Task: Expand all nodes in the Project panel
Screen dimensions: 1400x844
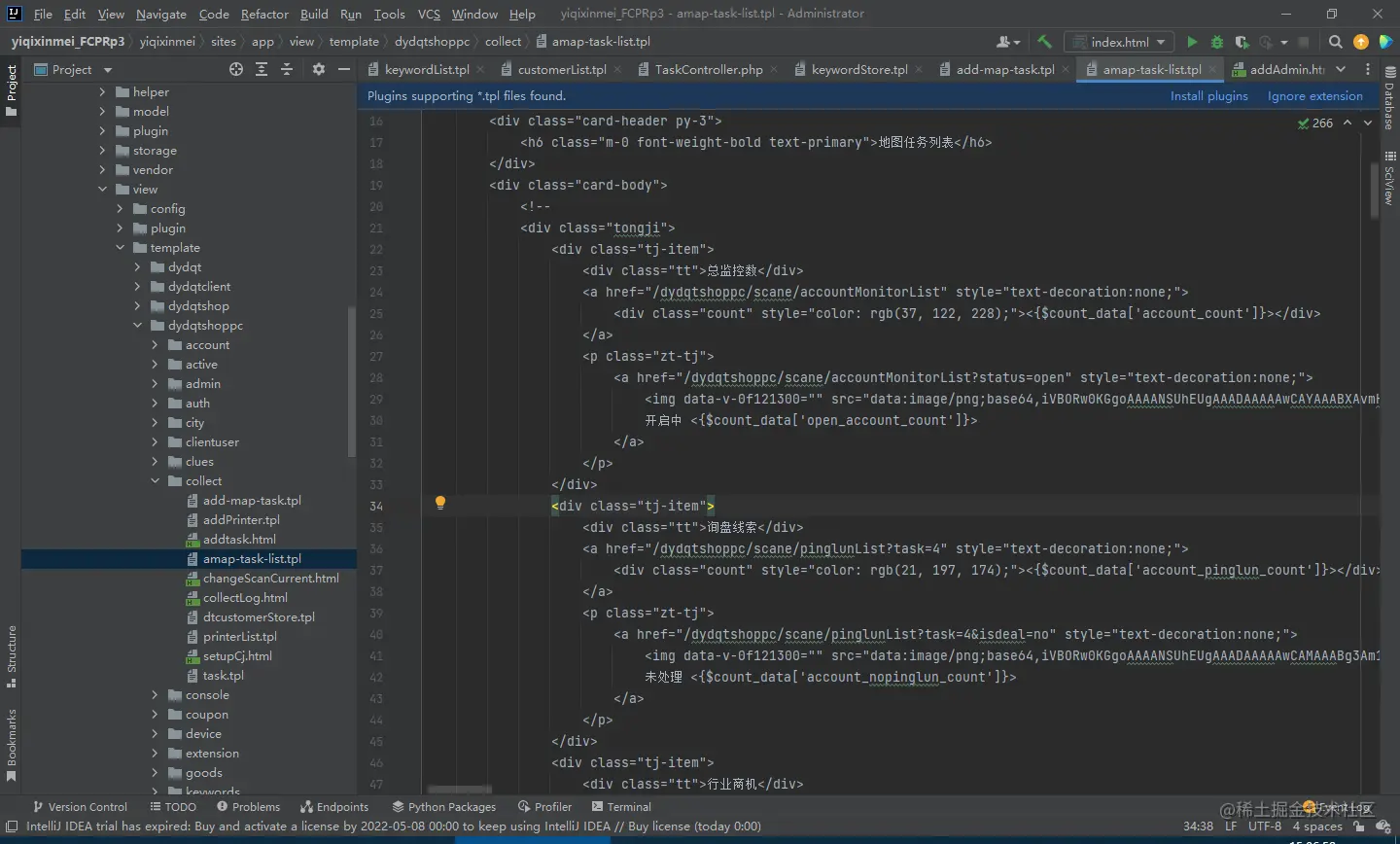Action: point(262,69)
